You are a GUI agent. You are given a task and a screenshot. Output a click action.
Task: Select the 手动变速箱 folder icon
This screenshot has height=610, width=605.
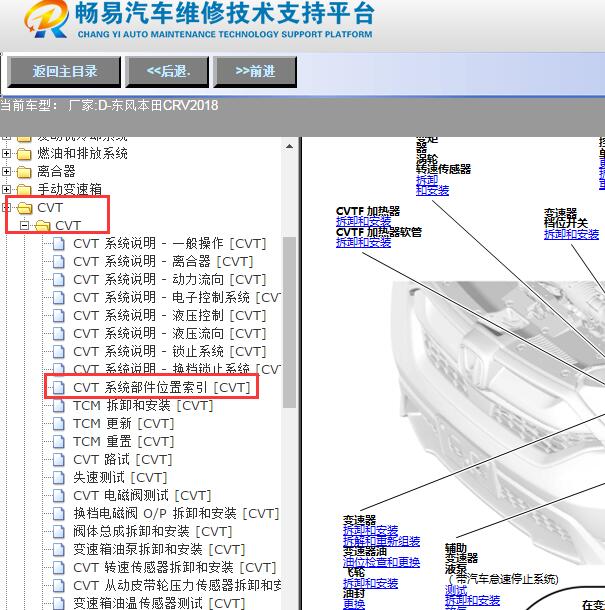pyautogui.click(x=24, y=190)
